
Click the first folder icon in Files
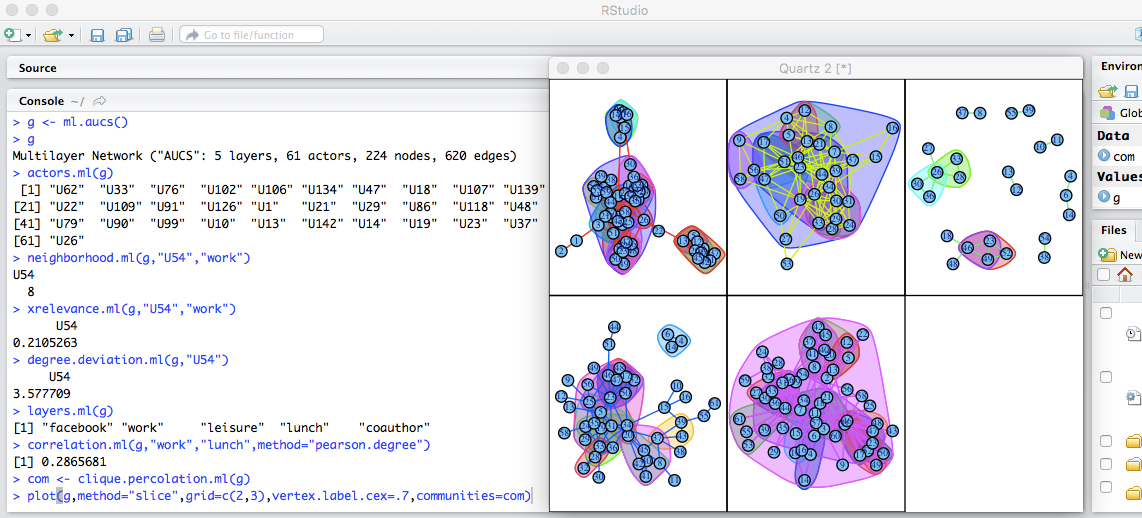[x=1134, y=442]
